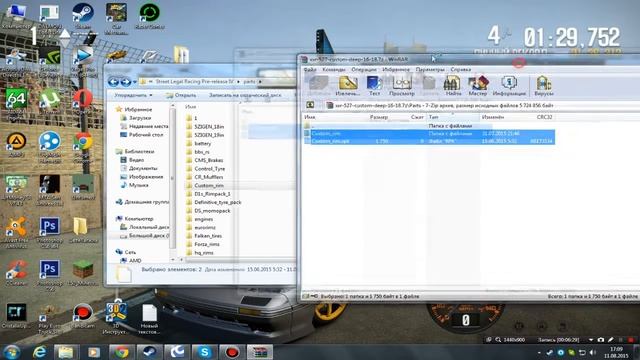Open the Bandicam desktop shortcut

tap(83, 316)
